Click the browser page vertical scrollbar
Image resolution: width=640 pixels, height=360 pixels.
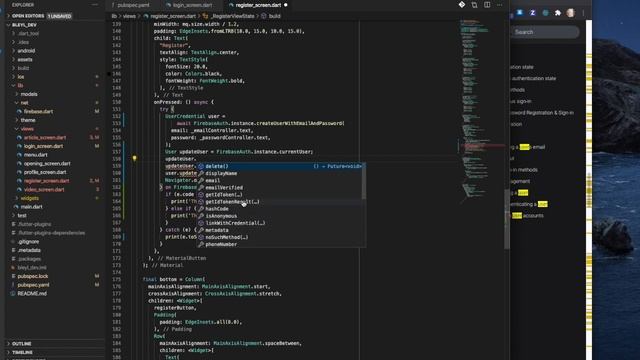coord(589,190)
